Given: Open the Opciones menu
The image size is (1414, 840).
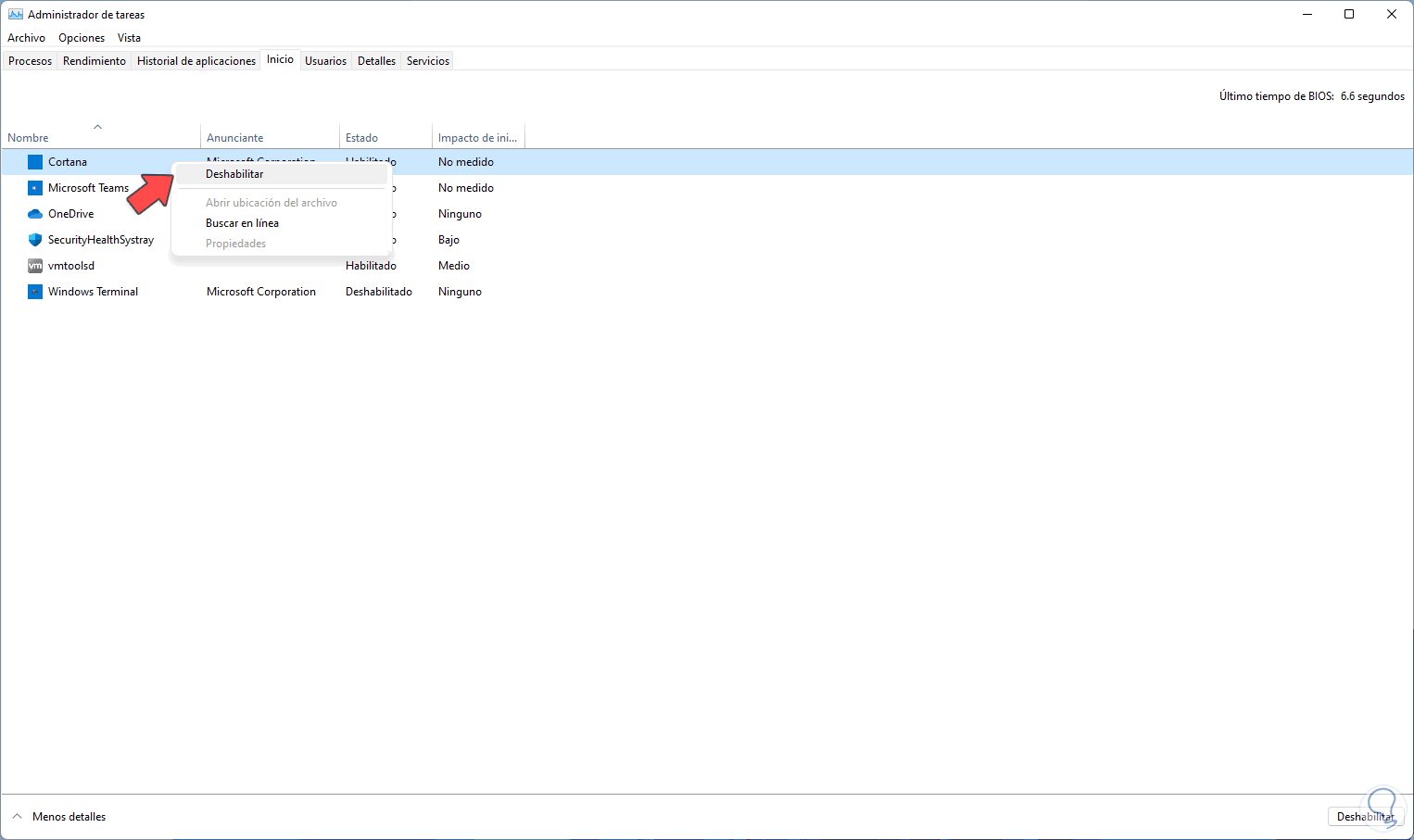Looking at the screenshot, I should point(82,38).
